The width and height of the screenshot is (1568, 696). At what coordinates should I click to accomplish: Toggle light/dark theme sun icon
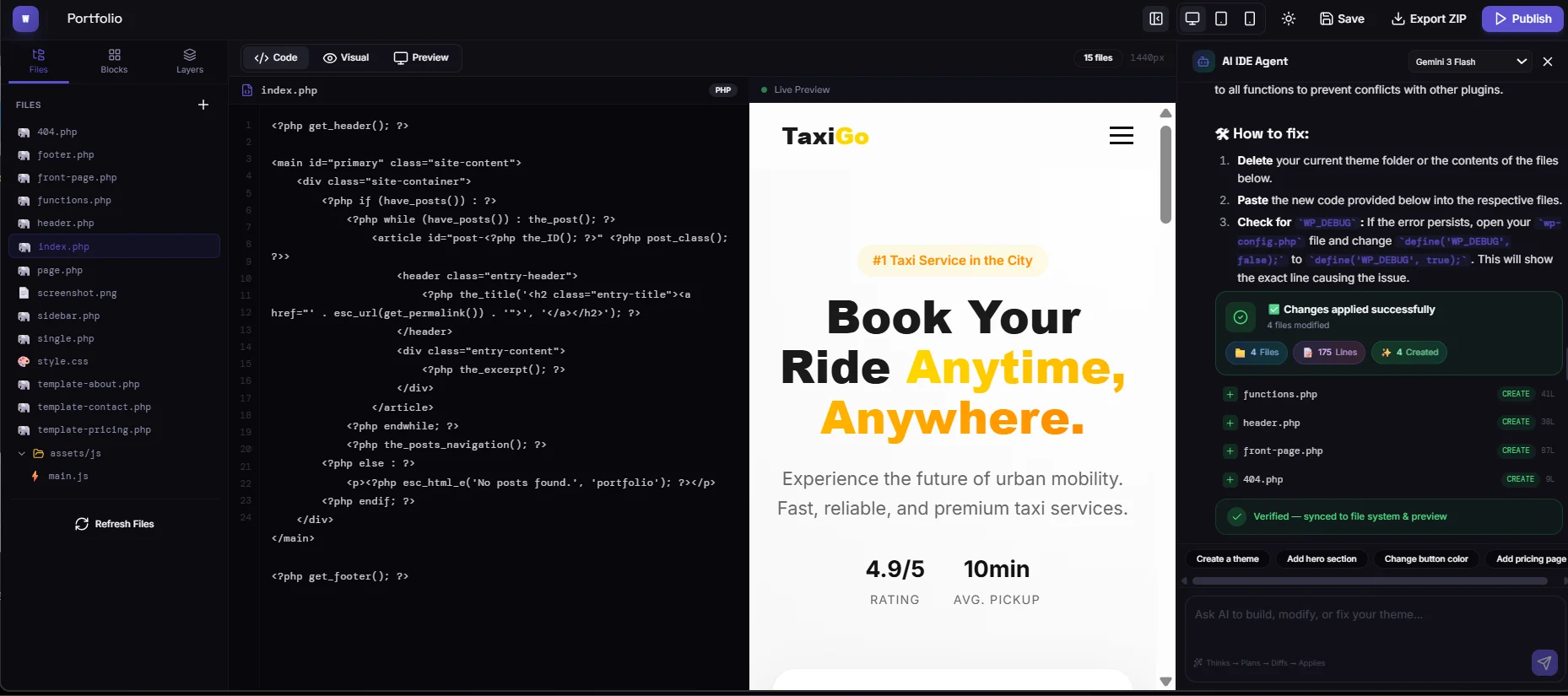click(1289, 19)
